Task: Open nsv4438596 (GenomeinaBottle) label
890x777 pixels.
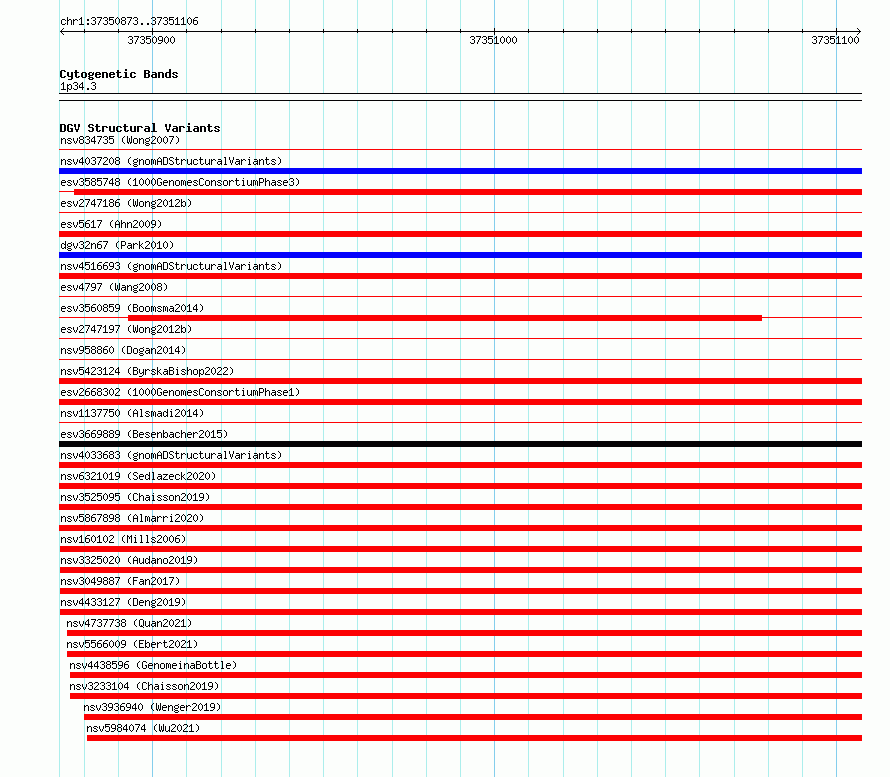Action: point(153,665)
